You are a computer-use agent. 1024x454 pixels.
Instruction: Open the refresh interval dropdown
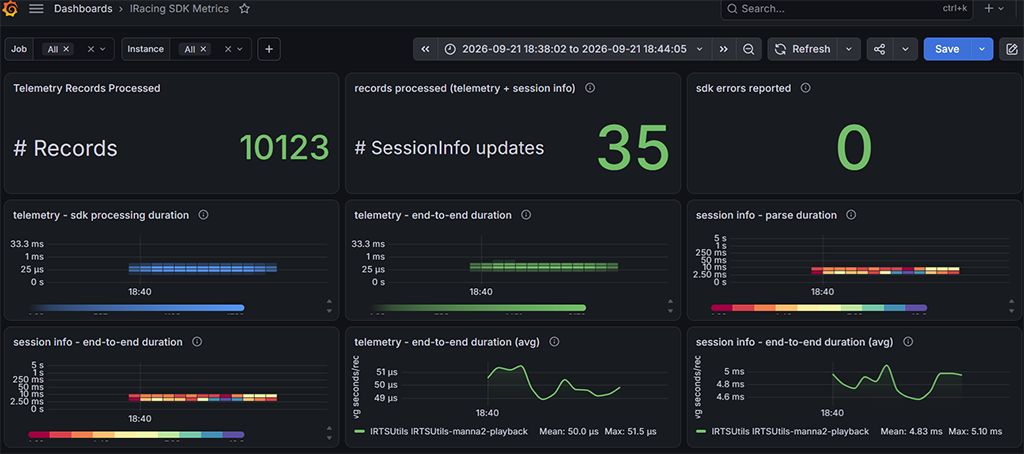pos(848,49)
